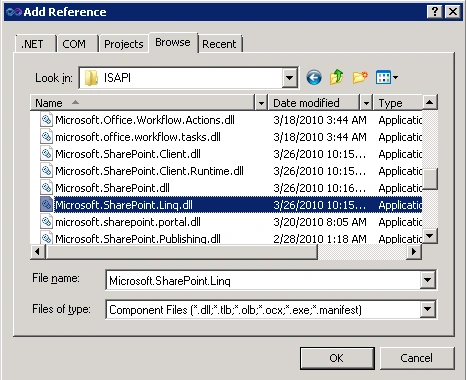Select the Microsoft.SharePoint.dll file icon
This screenshot has width=466, height=380.
[x=46, y=188]
